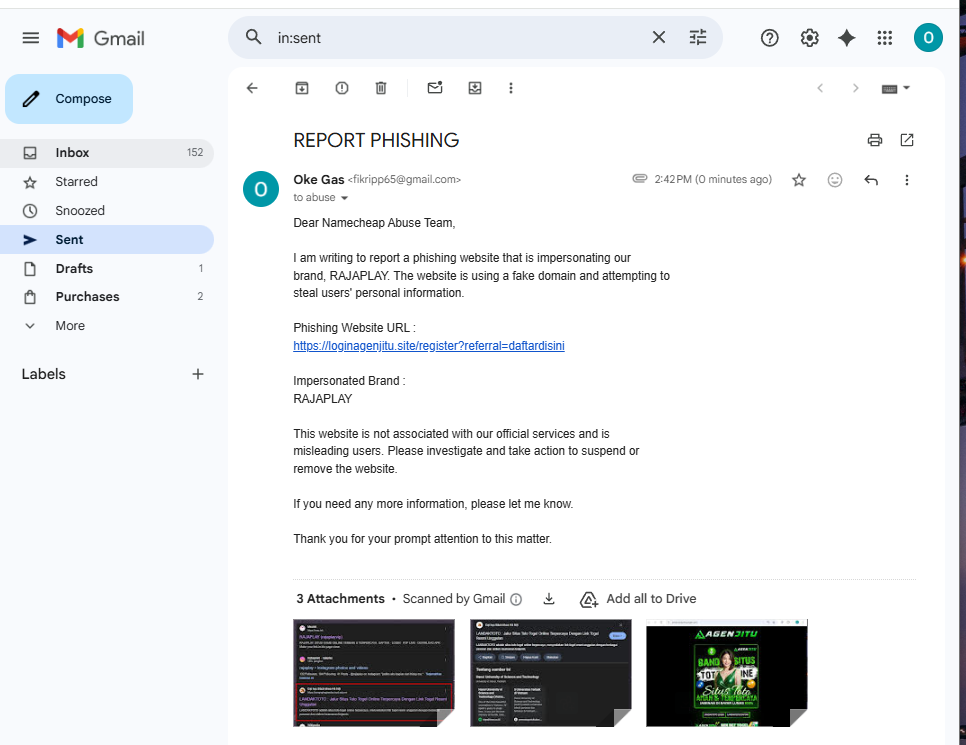Viewport: 966px width, 745px height.
Task: Reply to this email
Action: pos(871,180)
